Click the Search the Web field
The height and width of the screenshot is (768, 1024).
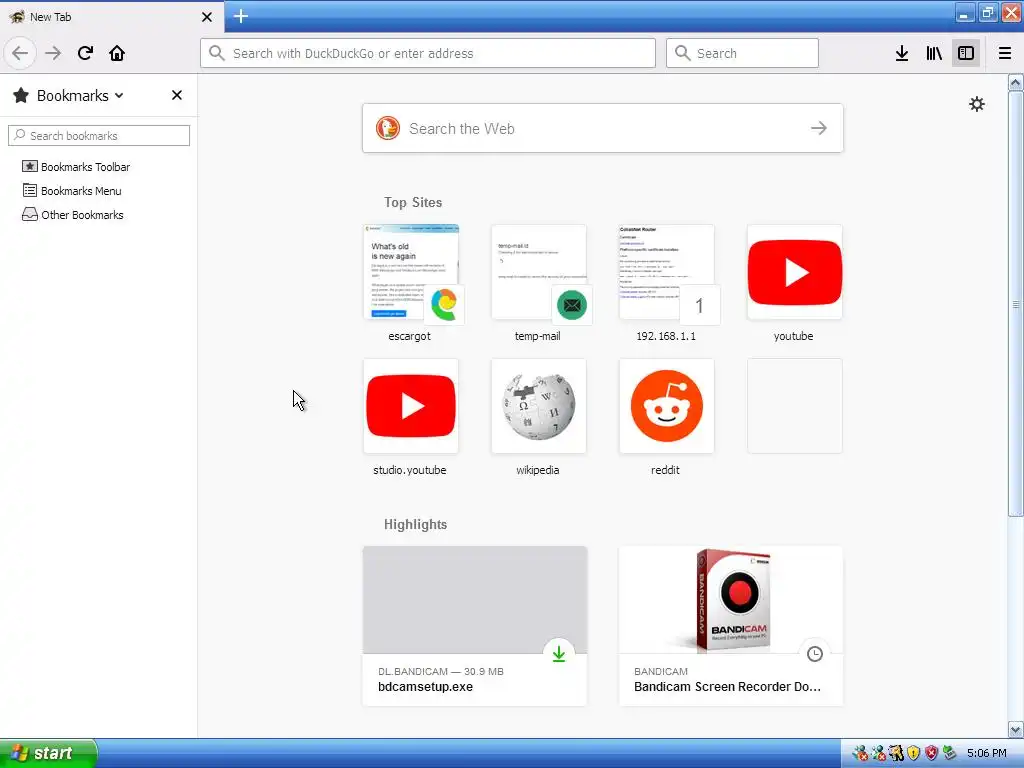tap(603, 128)
